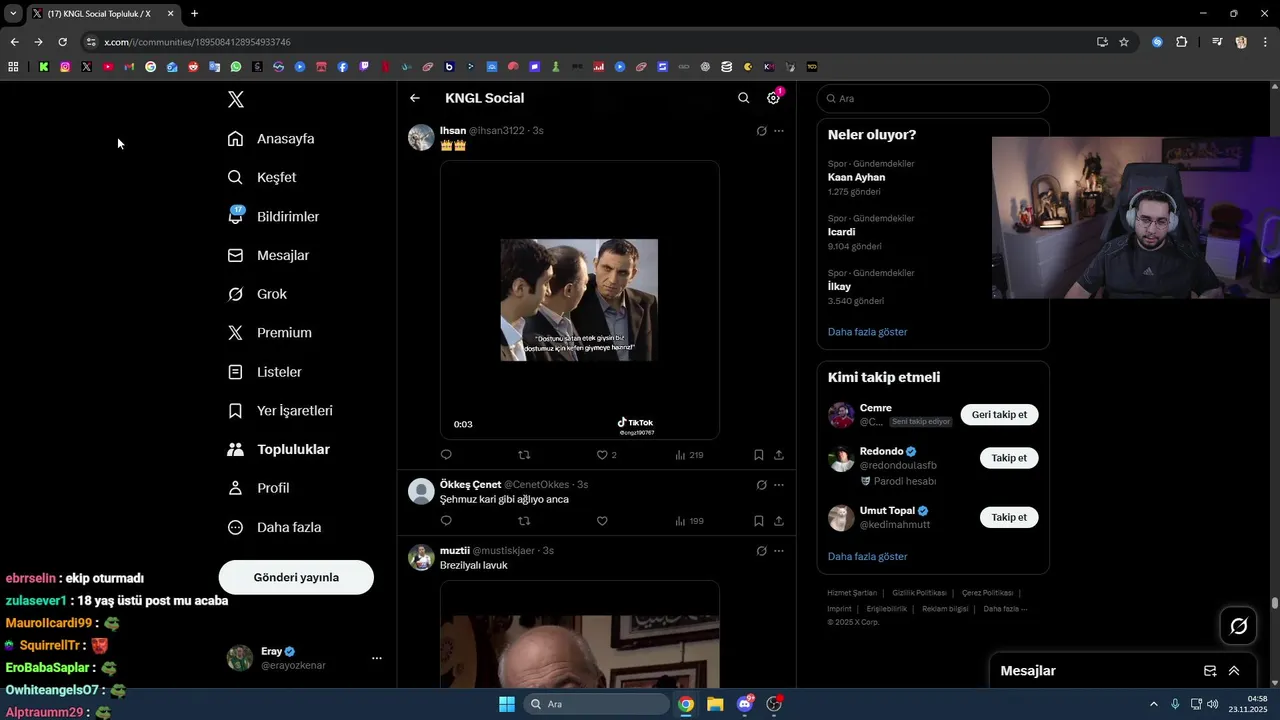This screenshot has width=1280, height=720.
Task: Open community settings gear with red badge
Action: pos(773,98)
